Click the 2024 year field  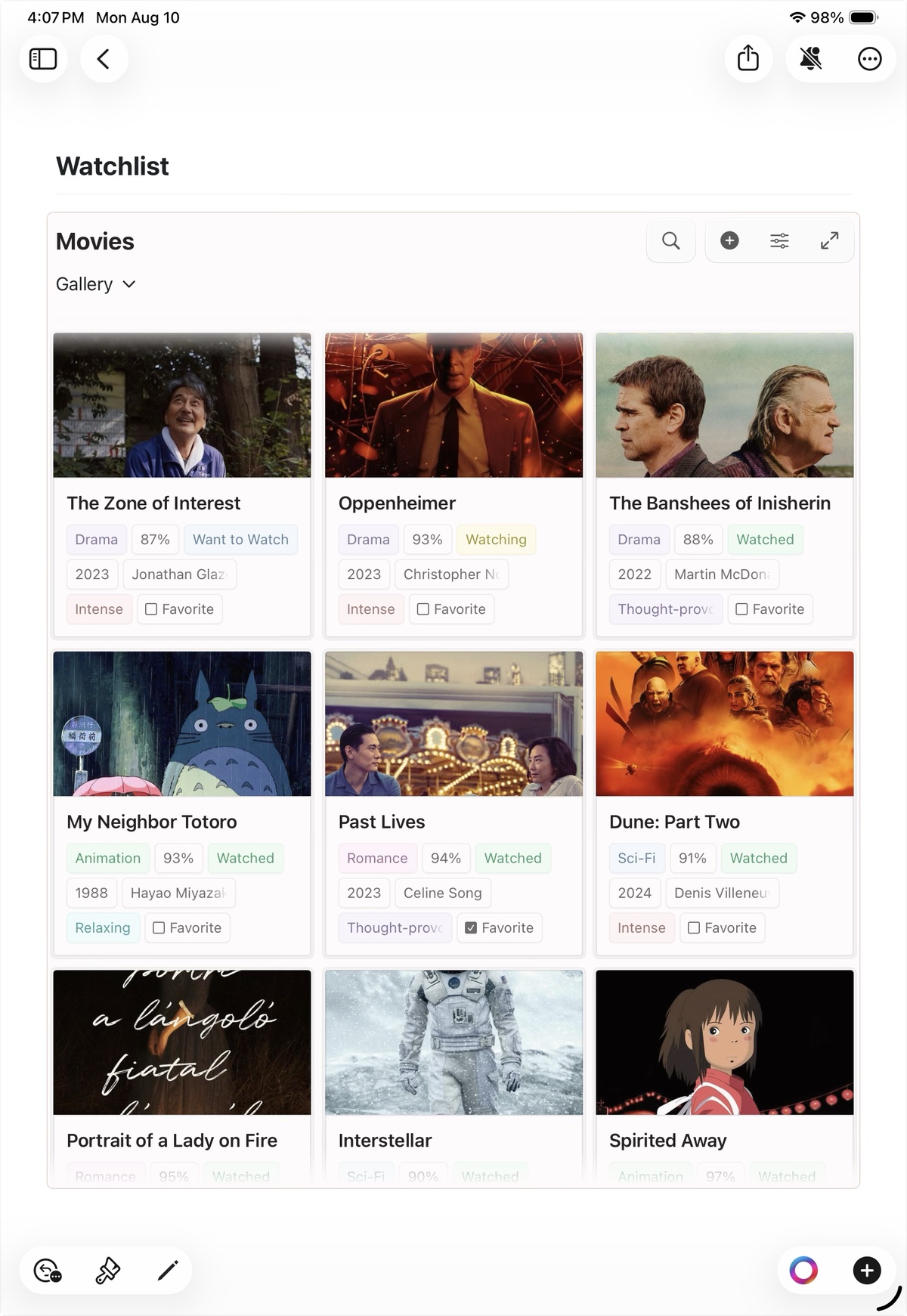(x=635, y=893)
